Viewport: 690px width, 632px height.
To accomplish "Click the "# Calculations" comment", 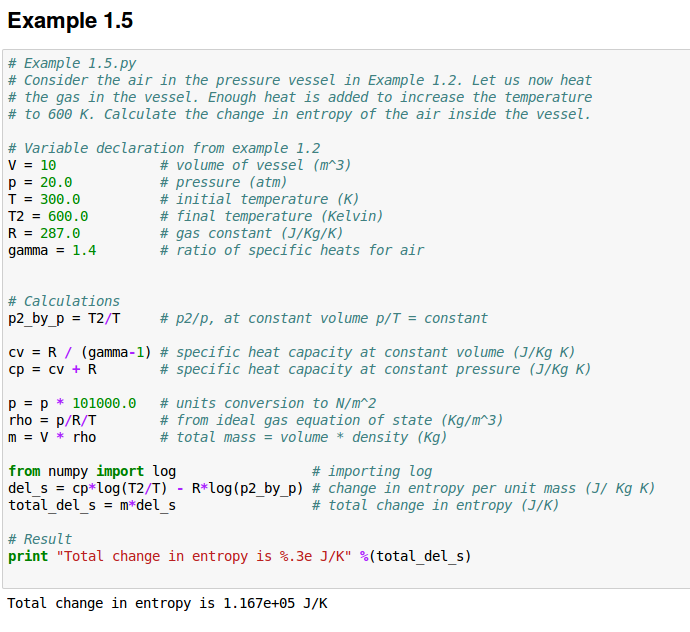I will (64, 301).
